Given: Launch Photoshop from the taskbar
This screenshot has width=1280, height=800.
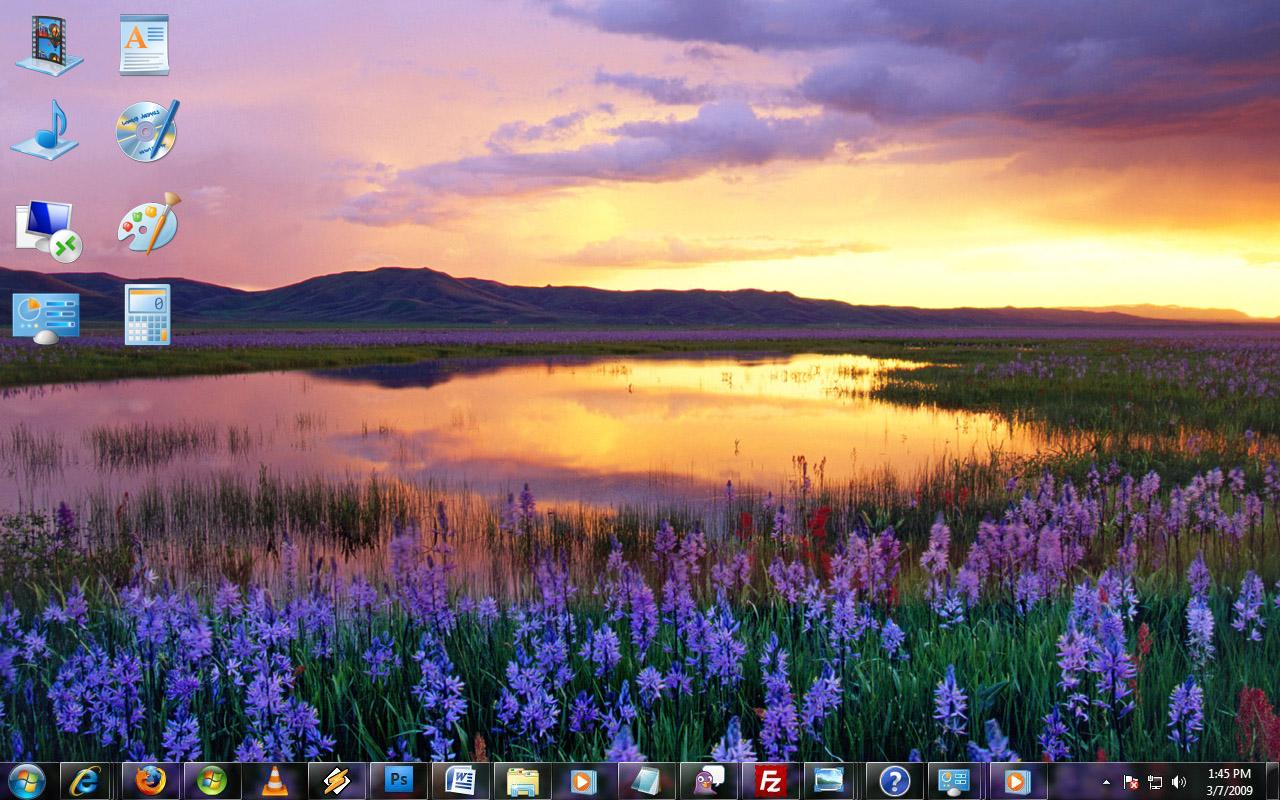Looking at the screenshot, I should click(x=398, y=781).
